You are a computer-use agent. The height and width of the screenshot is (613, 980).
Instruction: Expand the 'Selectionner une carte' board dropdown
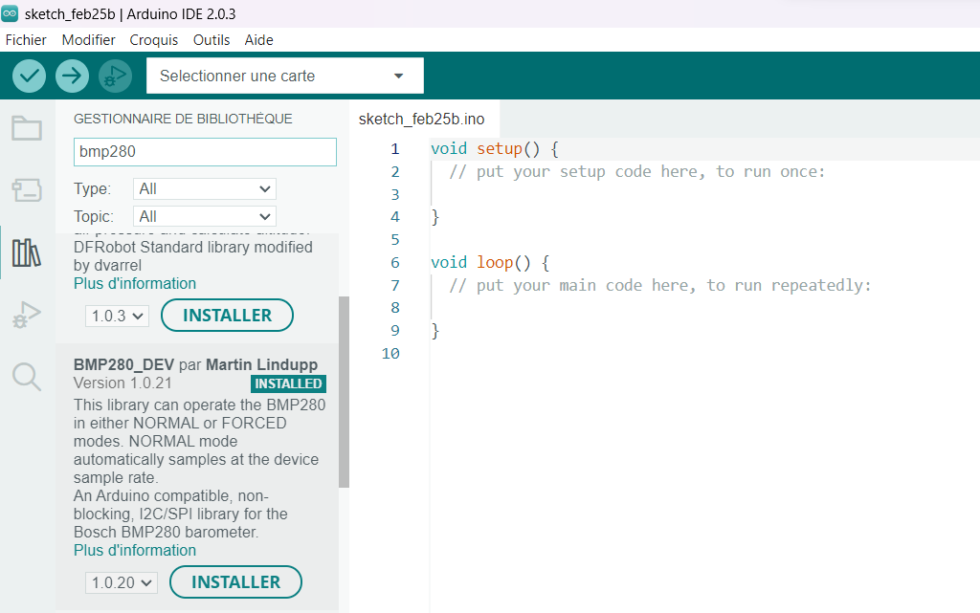point(284,76)
